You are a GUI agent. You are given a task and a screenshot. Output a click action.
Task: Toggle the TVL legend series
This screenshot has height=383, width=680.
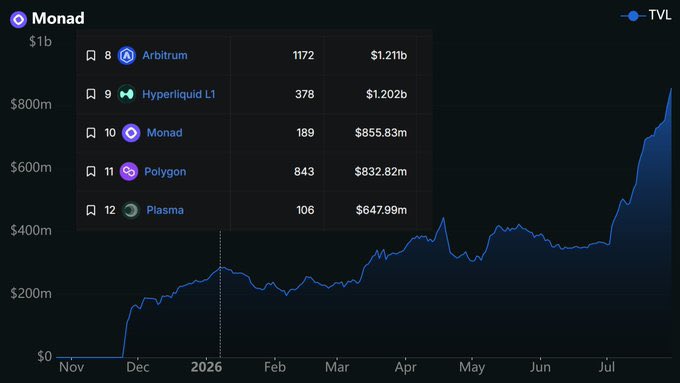646,16
